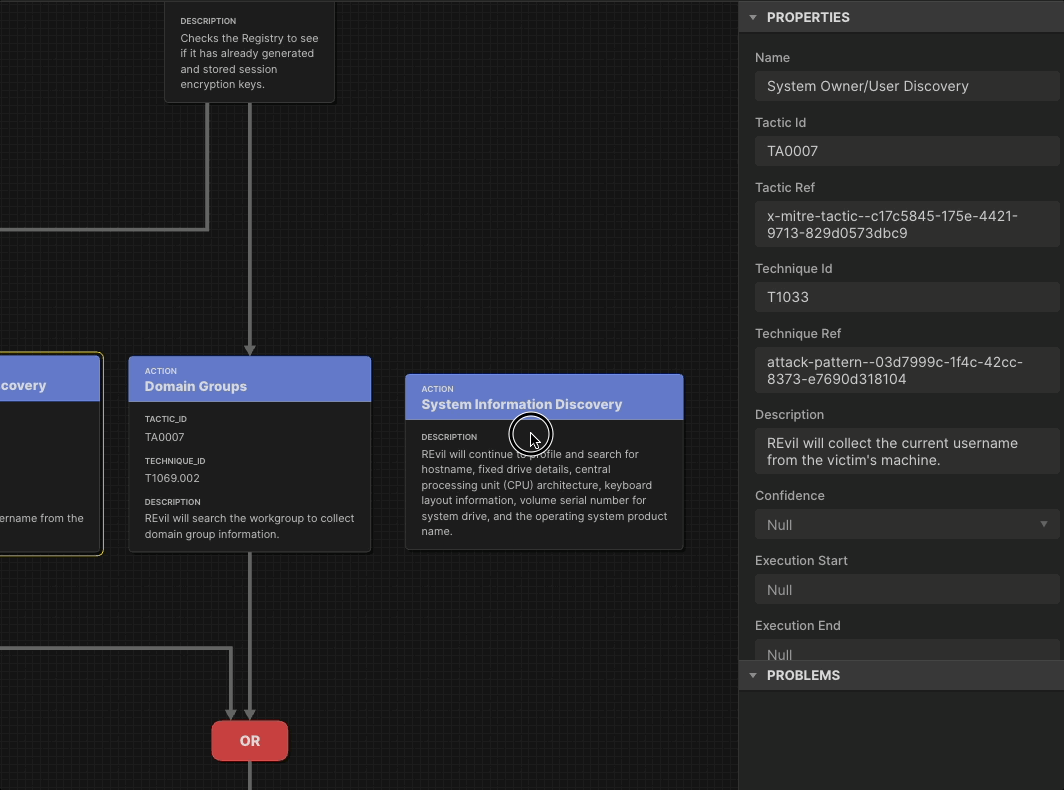Image resolution: width=1064 pixels, height=790 pixels.
Task: Click the Technique Ref attack-pattern field
Action: 907,370
